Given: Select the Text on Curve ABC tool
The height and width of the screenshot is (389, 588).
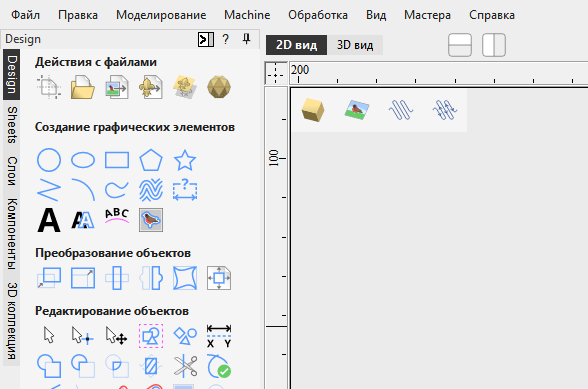Looking at the screenshot, I should 117,218.
